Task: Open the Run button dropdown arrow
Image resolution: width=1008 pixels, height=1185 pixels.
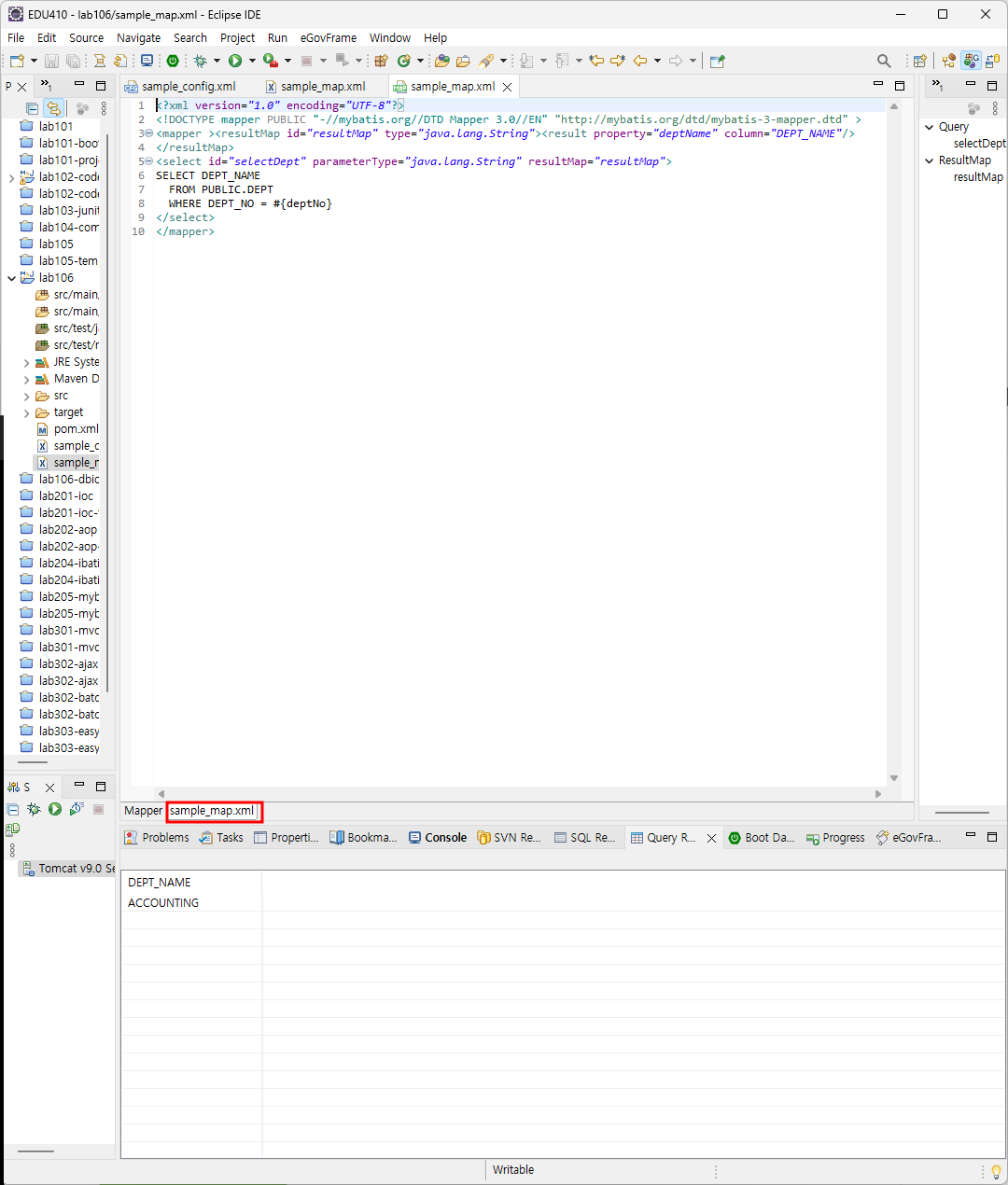Action: coord(252,61)
